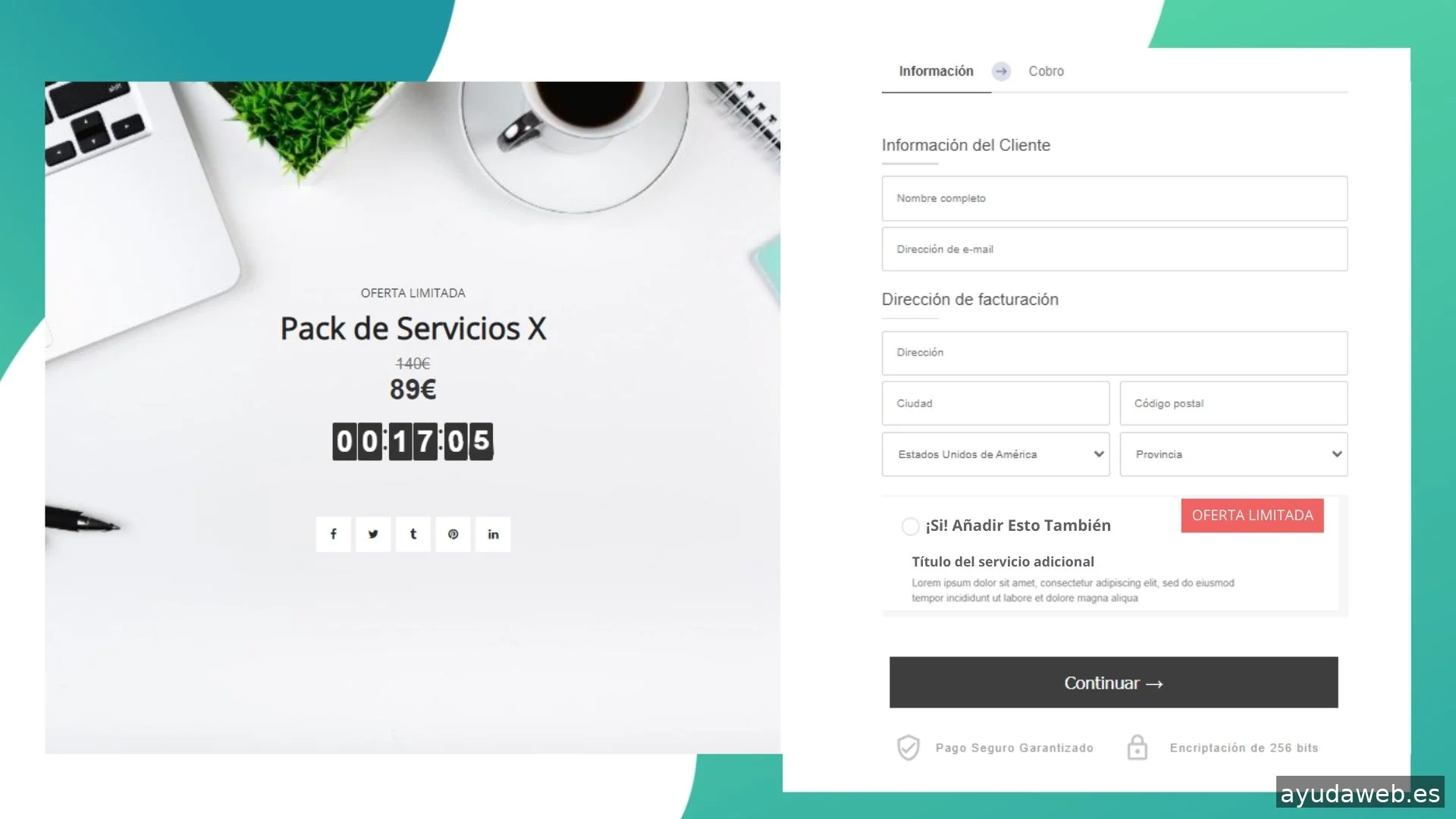1456x819 pixels.
Task: Click the arrow icon between Información and Cobro
Action: coord(1001,71)
